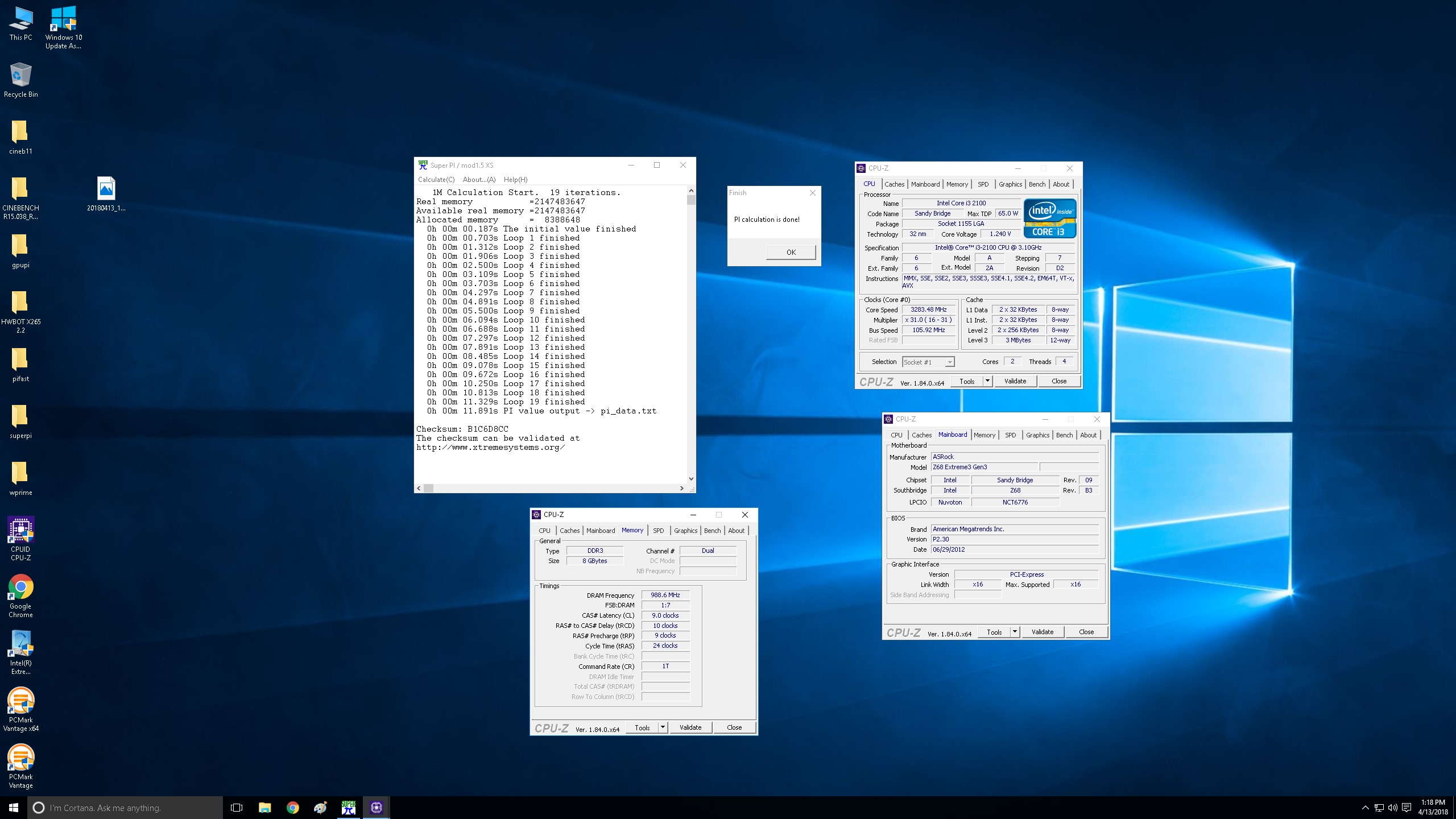Open the wprime folder

tap(20, 478)
